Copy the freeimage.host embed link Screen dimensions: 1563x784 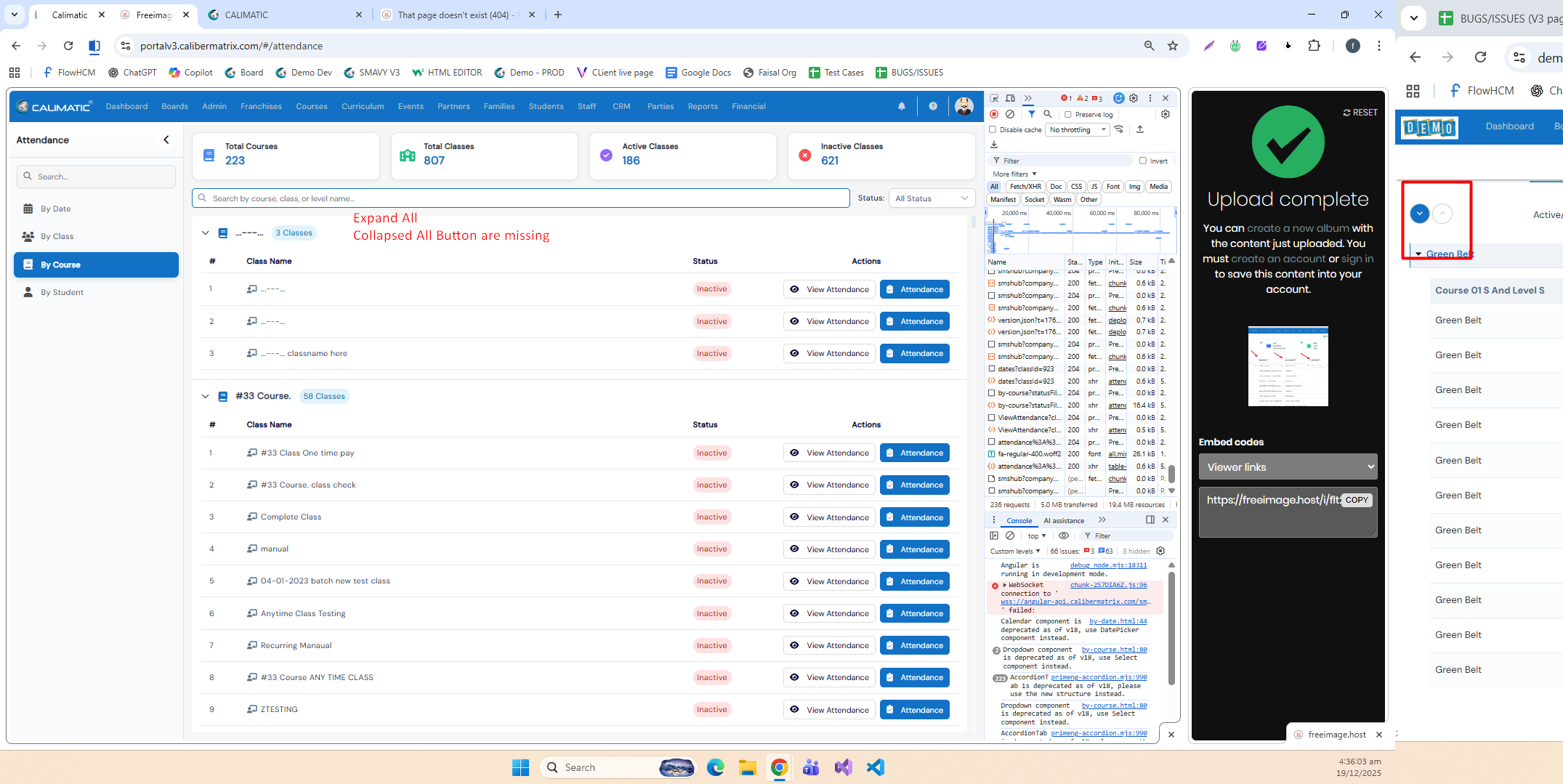pos(1356,500)
